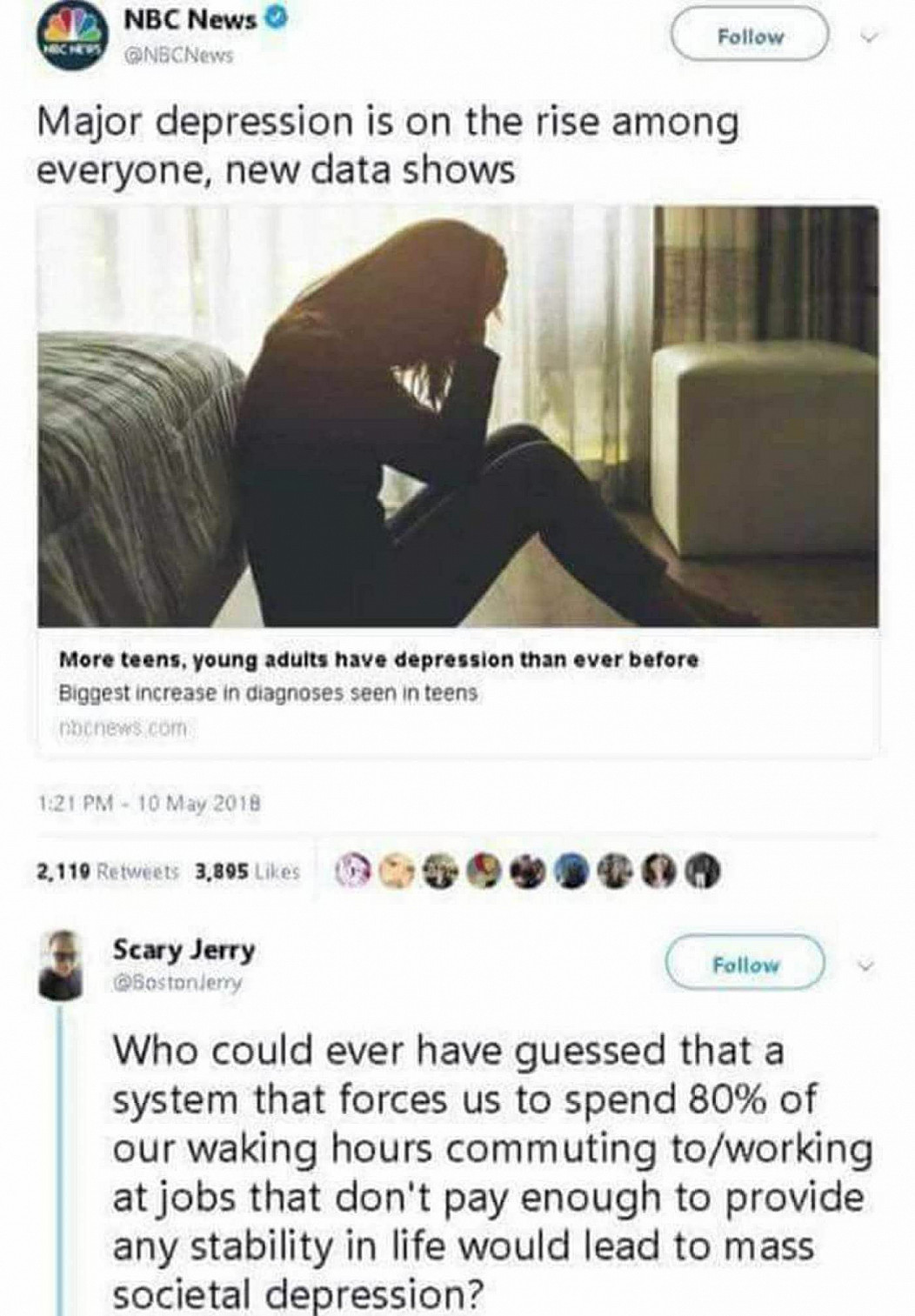Click the last liker avatar in the row
Screen dimensions: 915x1316
(704, 870)
